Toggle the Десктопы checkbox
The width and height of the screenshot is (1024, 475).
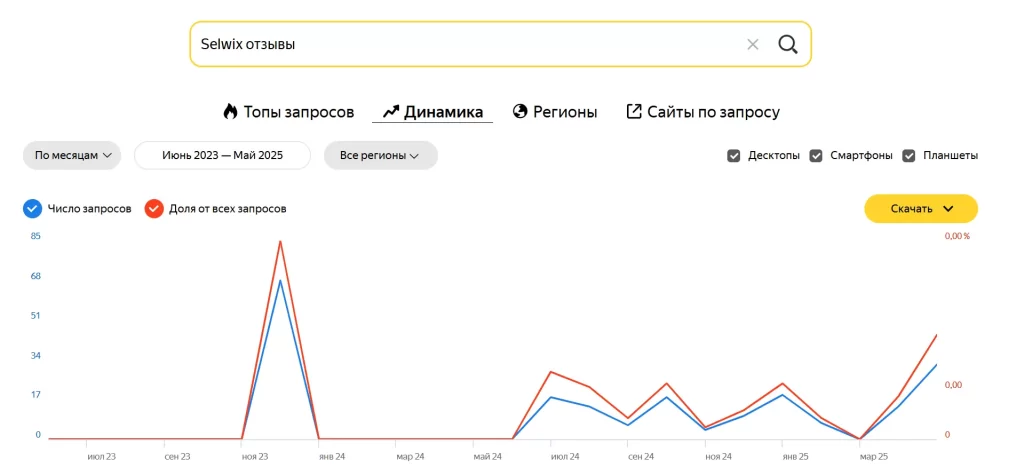(x=733, y=156)
